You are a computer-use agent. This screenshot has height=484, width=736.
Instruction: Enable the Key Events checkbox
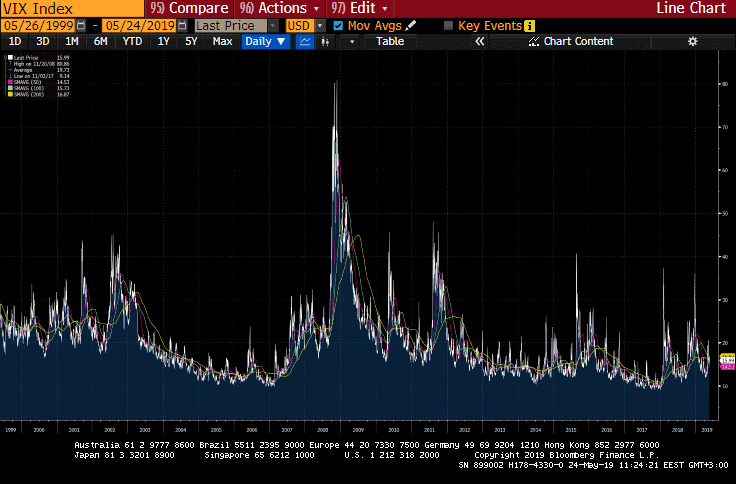coord(448,26)
